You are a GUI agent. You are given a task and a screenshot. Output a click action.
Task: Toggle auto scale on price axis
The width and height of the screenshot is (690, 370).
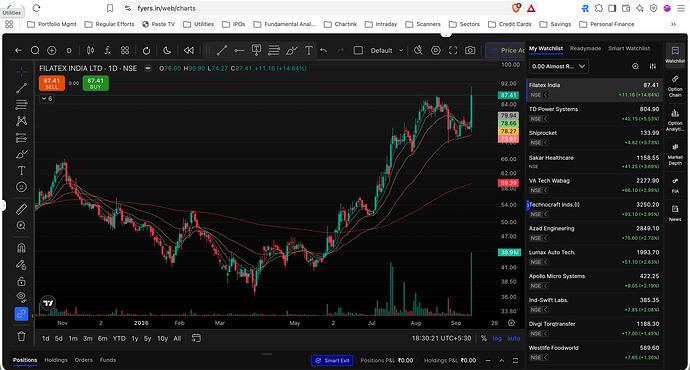click(x=514, y=338)
